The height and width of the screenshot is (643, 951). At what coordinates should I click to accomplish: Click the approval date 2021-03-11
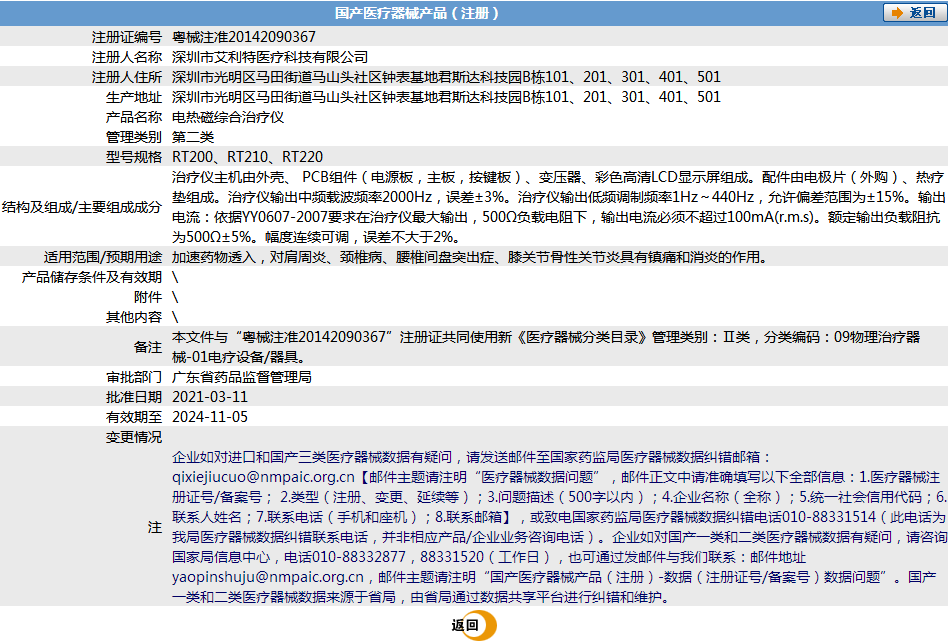pyautogui.click(x=210, y=397)
